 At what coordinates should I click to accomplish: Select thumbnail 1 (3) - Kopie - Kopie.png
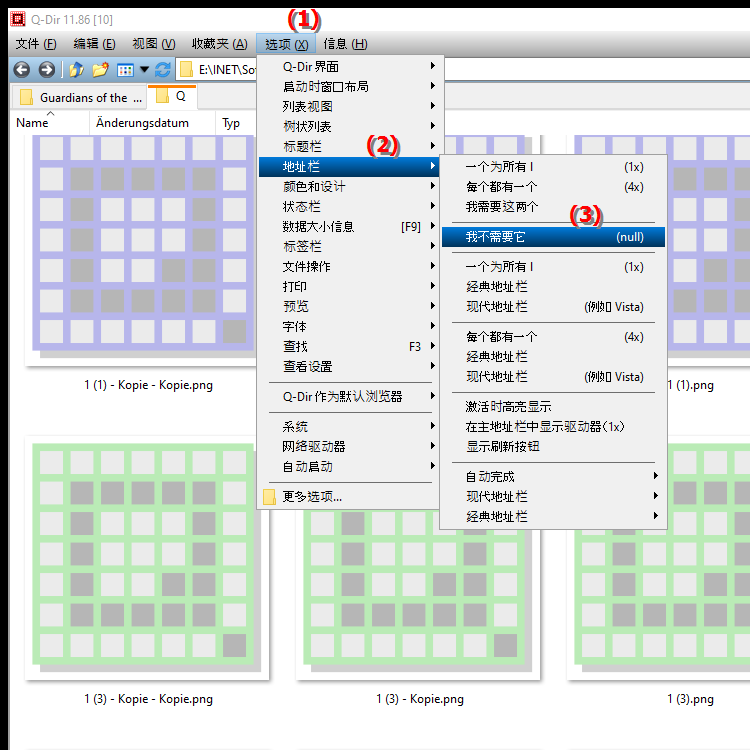tap(148, 565)
